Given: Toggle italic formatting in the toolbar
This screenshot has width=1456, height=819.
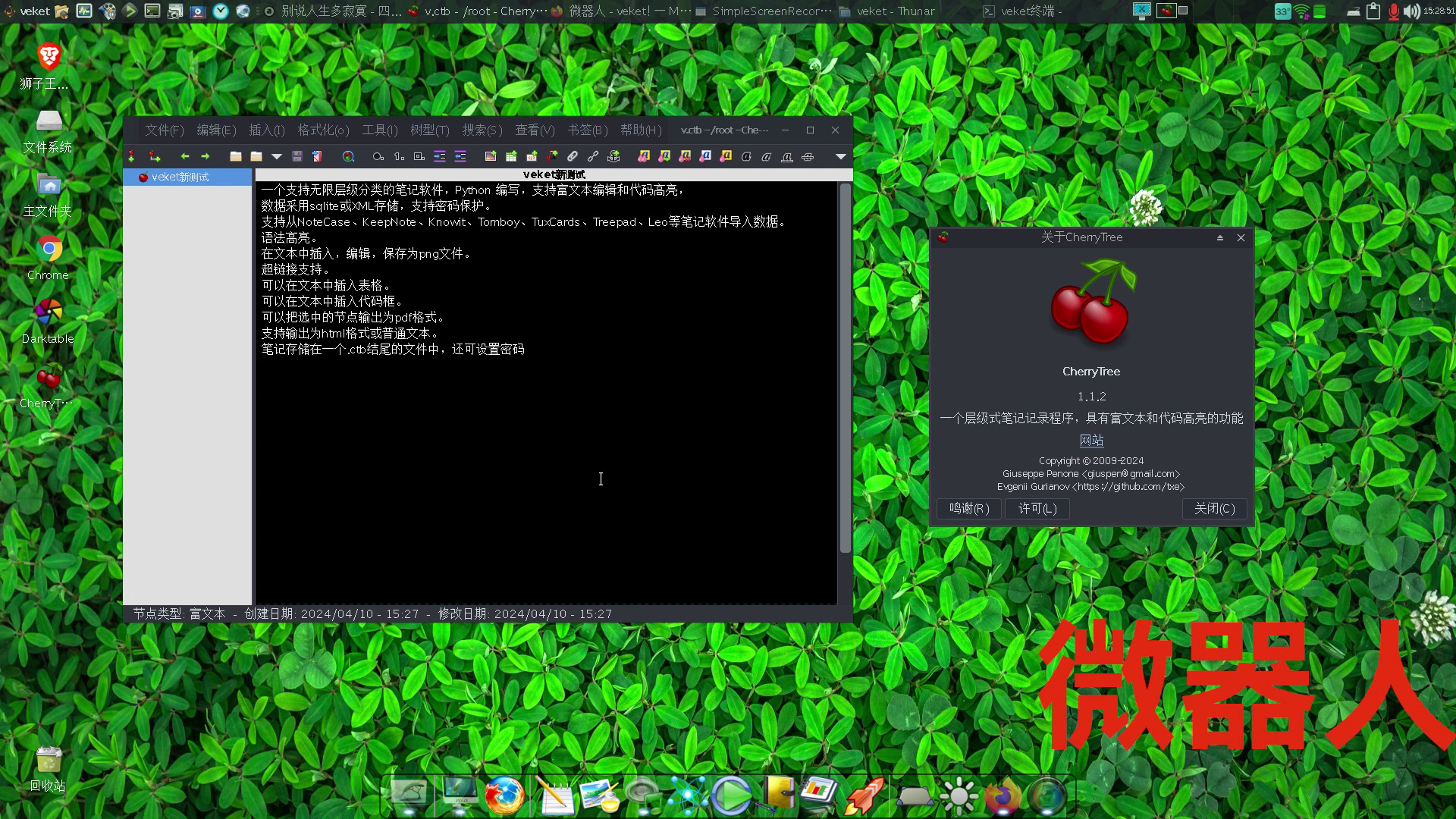Looking at the screenshot, I should point(767,156).
